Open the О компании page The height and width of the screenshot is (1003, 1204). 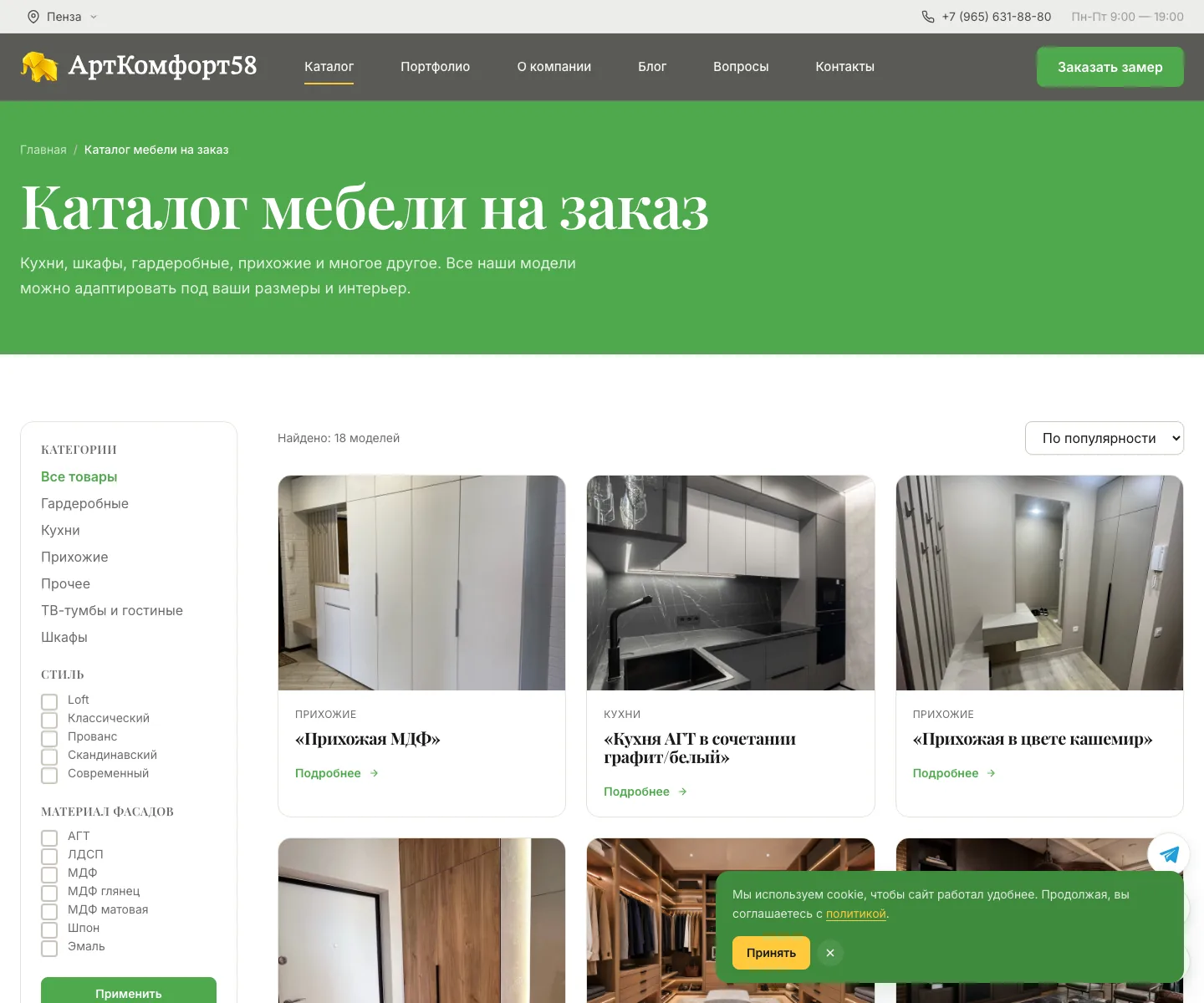tap(554, 67)
